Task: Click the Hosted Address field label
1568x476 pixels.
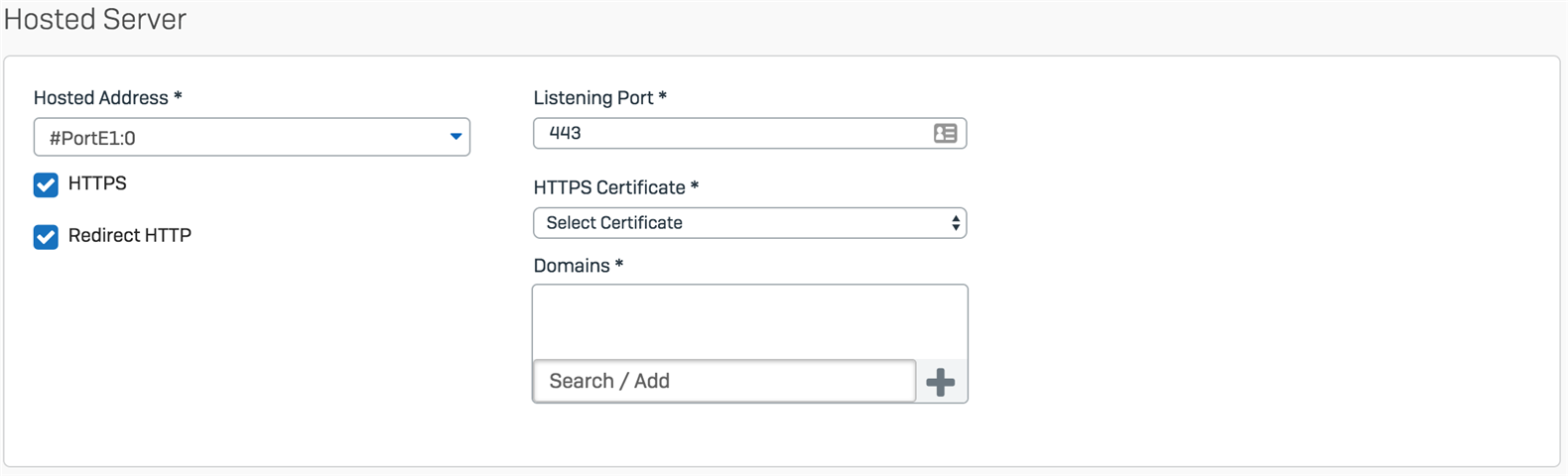Action: pyautogui.click(x=100, y=98)
